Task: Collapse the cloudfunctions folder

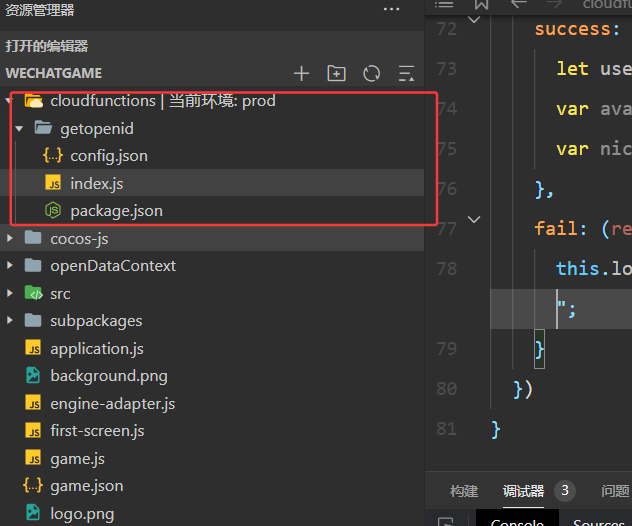Action: tap(10, 101)
